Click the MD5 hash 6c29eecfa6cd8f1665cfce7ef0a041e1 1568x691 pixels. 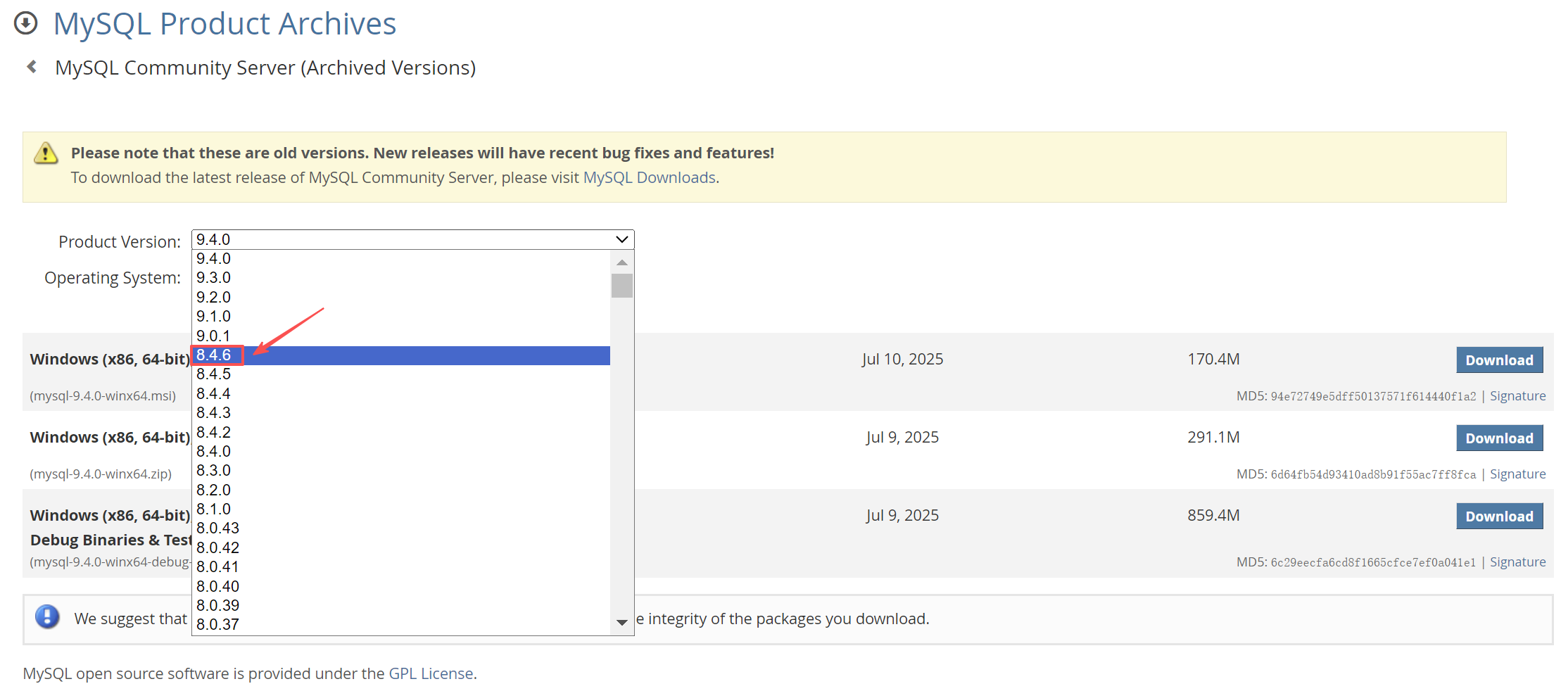pyautogui.click(x=1373, y=562)
